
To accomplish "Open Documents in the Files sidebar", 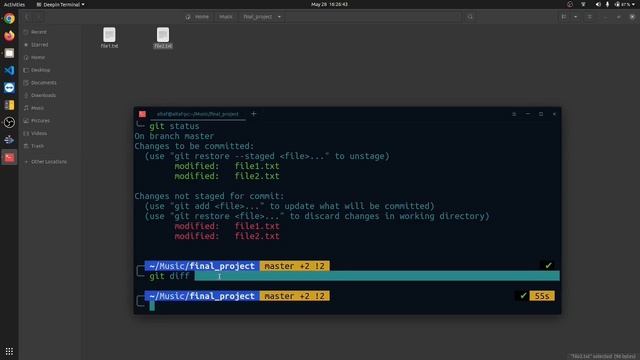I will pyautogui.click(x=44, y=82).
